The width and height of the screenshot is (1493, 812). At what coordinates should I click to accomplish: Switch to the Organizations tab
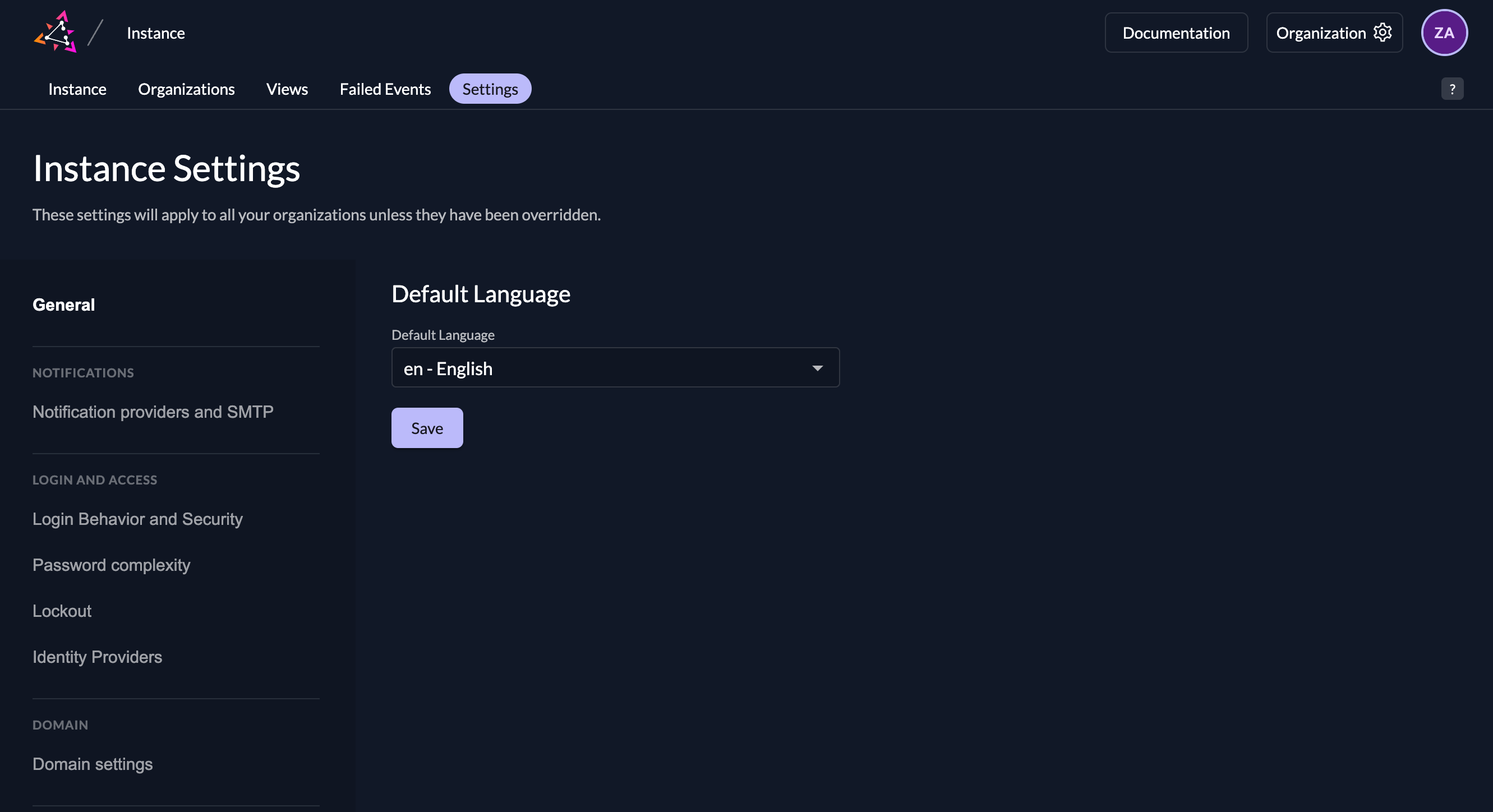point(186,89)
